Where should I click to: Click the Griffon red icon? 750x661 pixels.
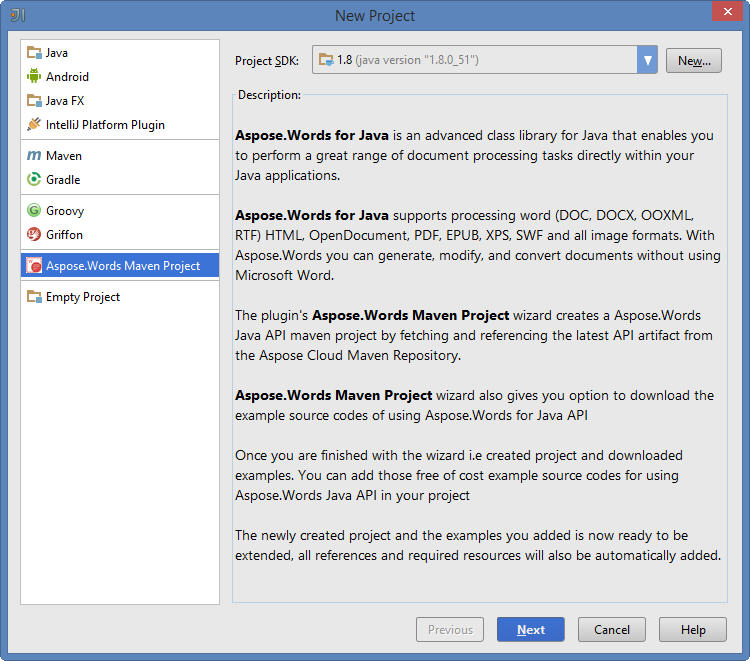click(34, 235)
